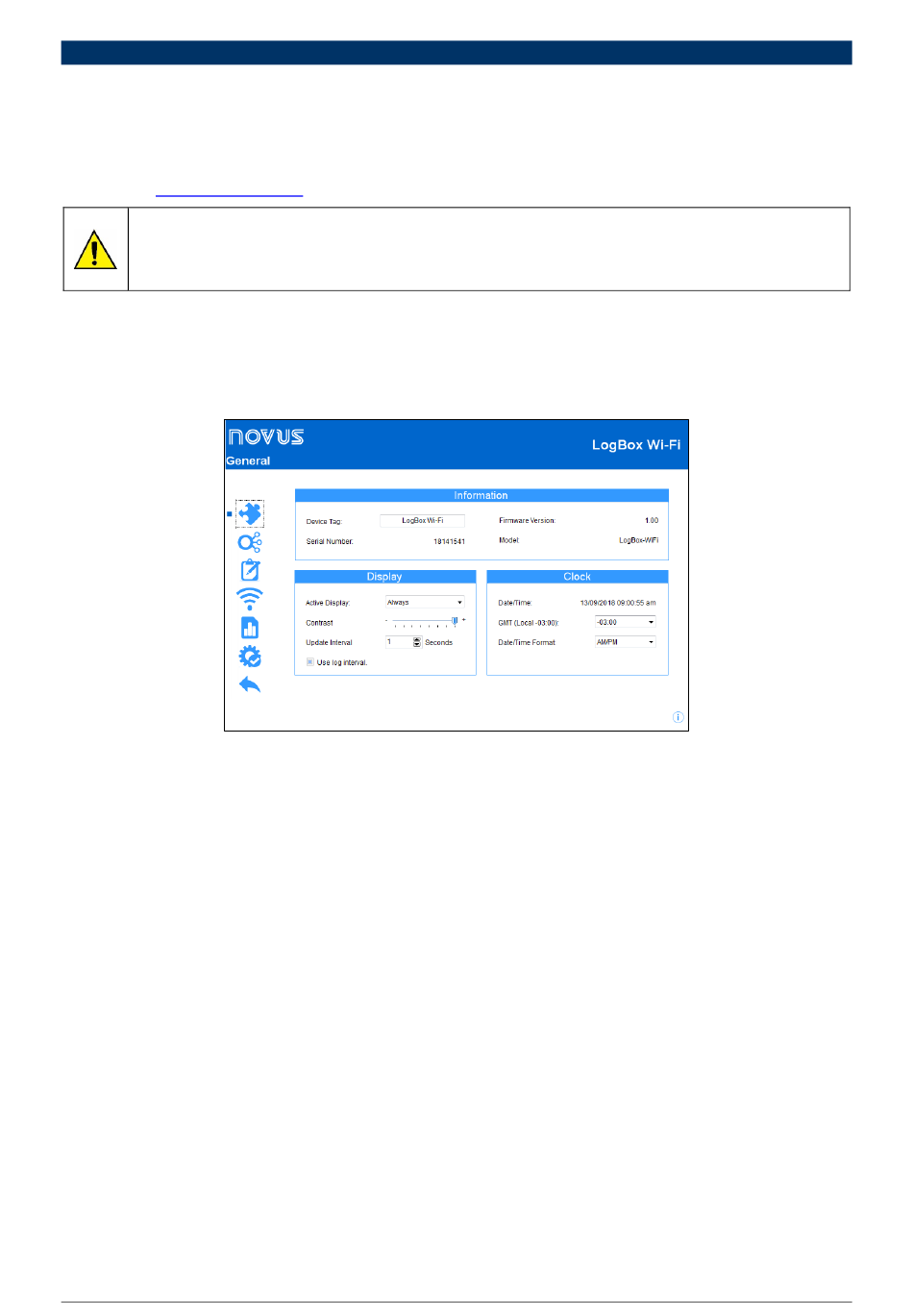Expand the GMT offset dropdown
The image size is (913, 1316).
click(625, 622)
